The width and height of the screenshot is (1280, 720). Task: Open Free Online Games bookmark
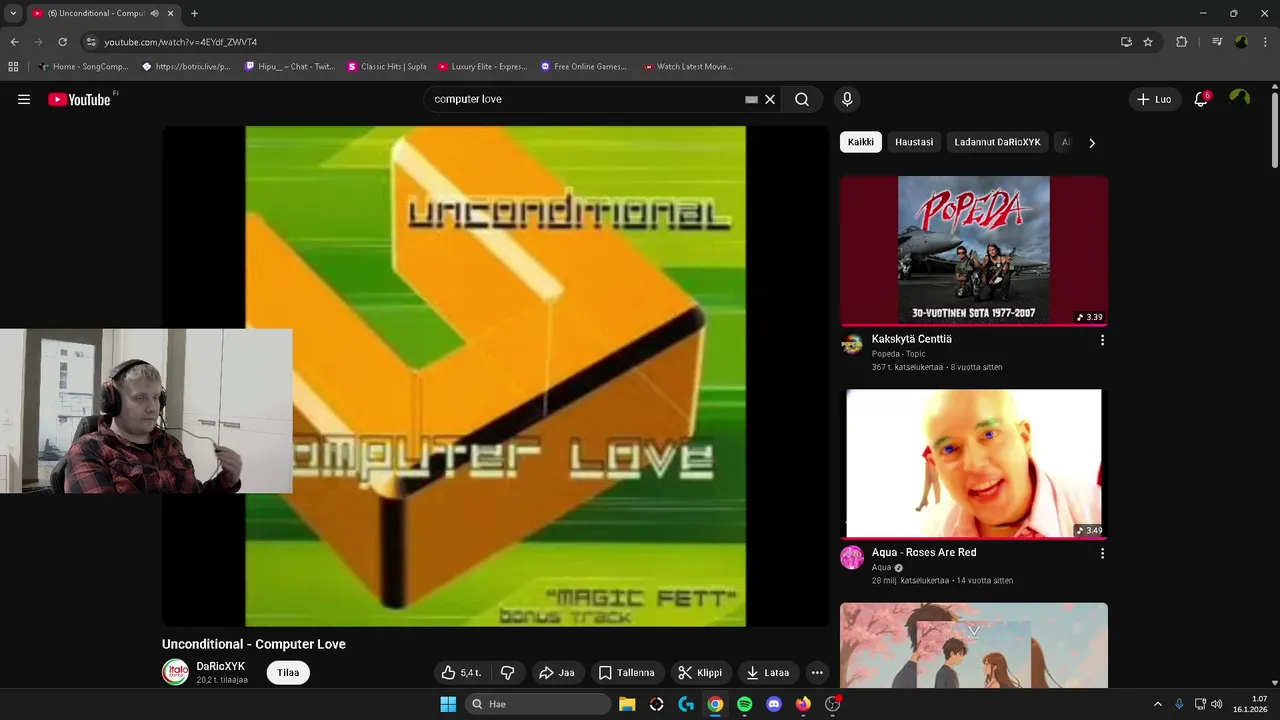coord(584,67)
